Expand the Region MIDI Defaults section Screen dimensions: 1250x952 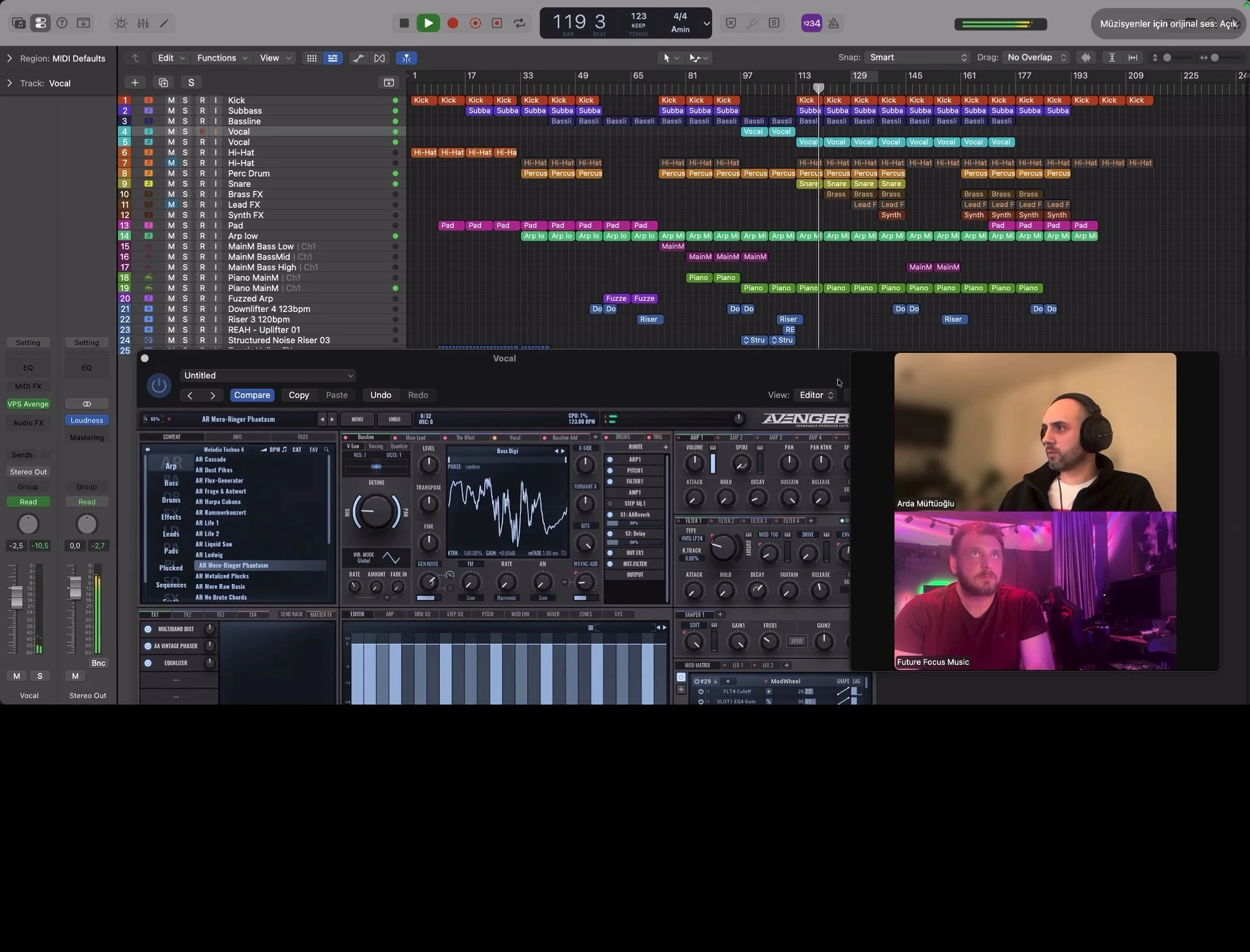coord(10,59)
